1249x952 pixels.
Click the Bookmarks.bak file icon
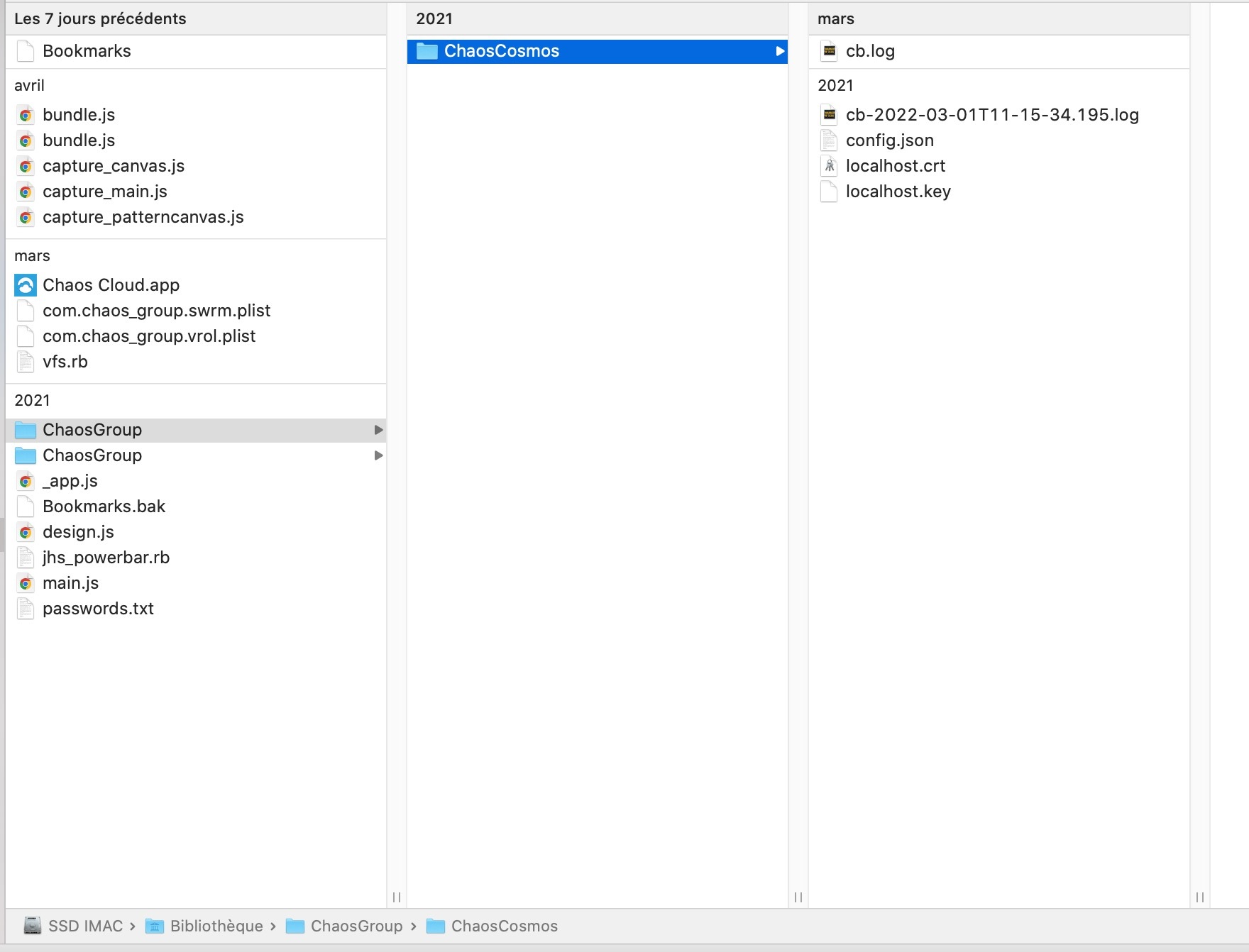click(26, 507)
